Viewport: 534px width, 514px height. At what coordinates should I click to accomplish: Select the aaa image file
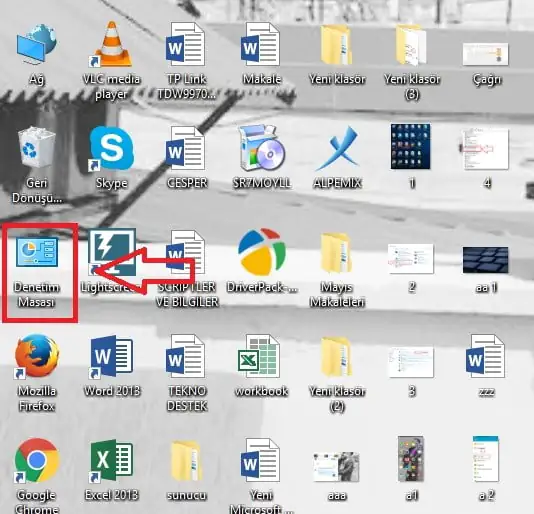[x=336, y=467]
